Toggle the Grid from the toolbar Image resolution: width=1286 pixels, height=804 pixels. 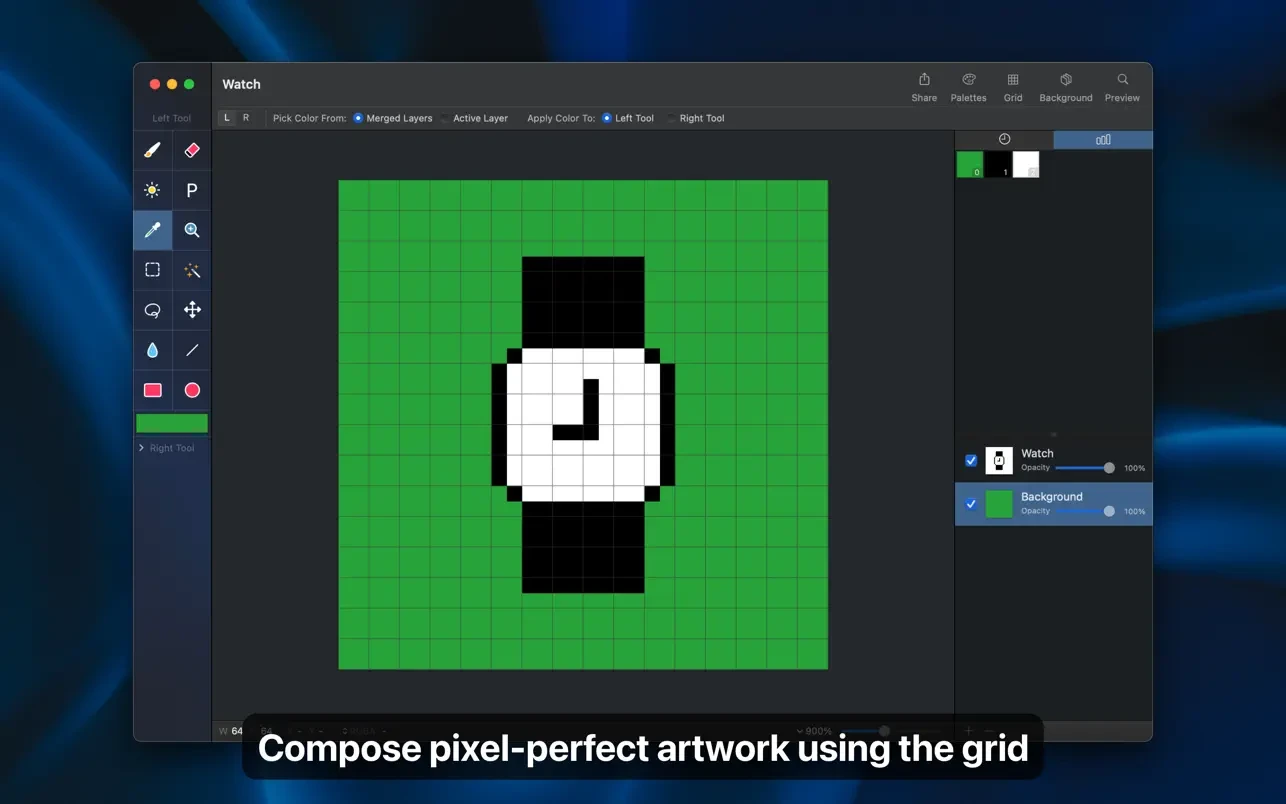1013,87
